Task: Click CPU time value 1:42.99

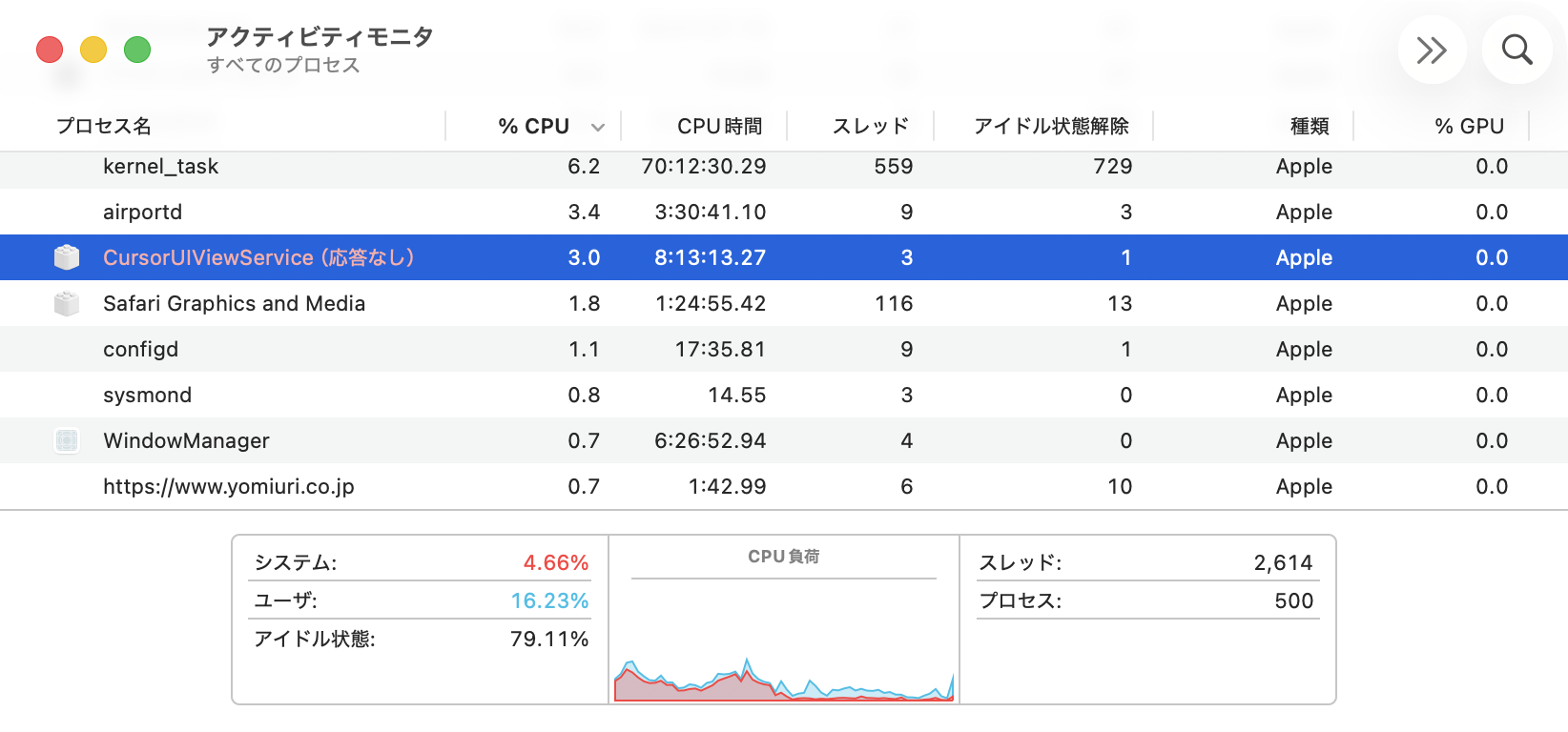Action: (x=728, y=486)
